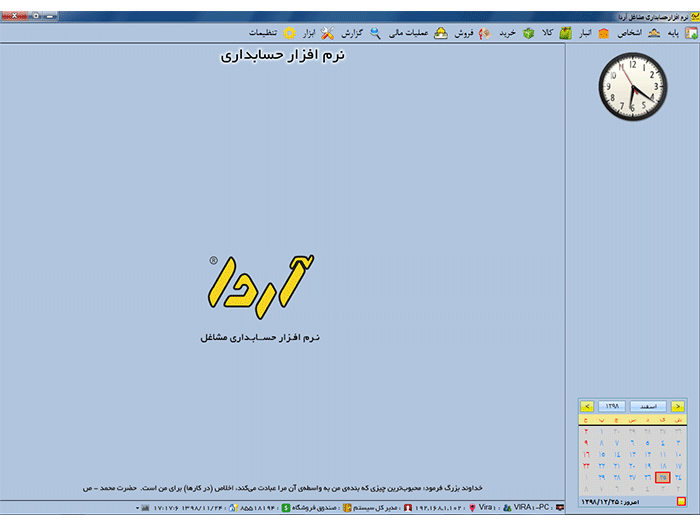The image size is (700, 525).
Task: Open the month اسفند selector in the calendar
Action: [648, 406]
